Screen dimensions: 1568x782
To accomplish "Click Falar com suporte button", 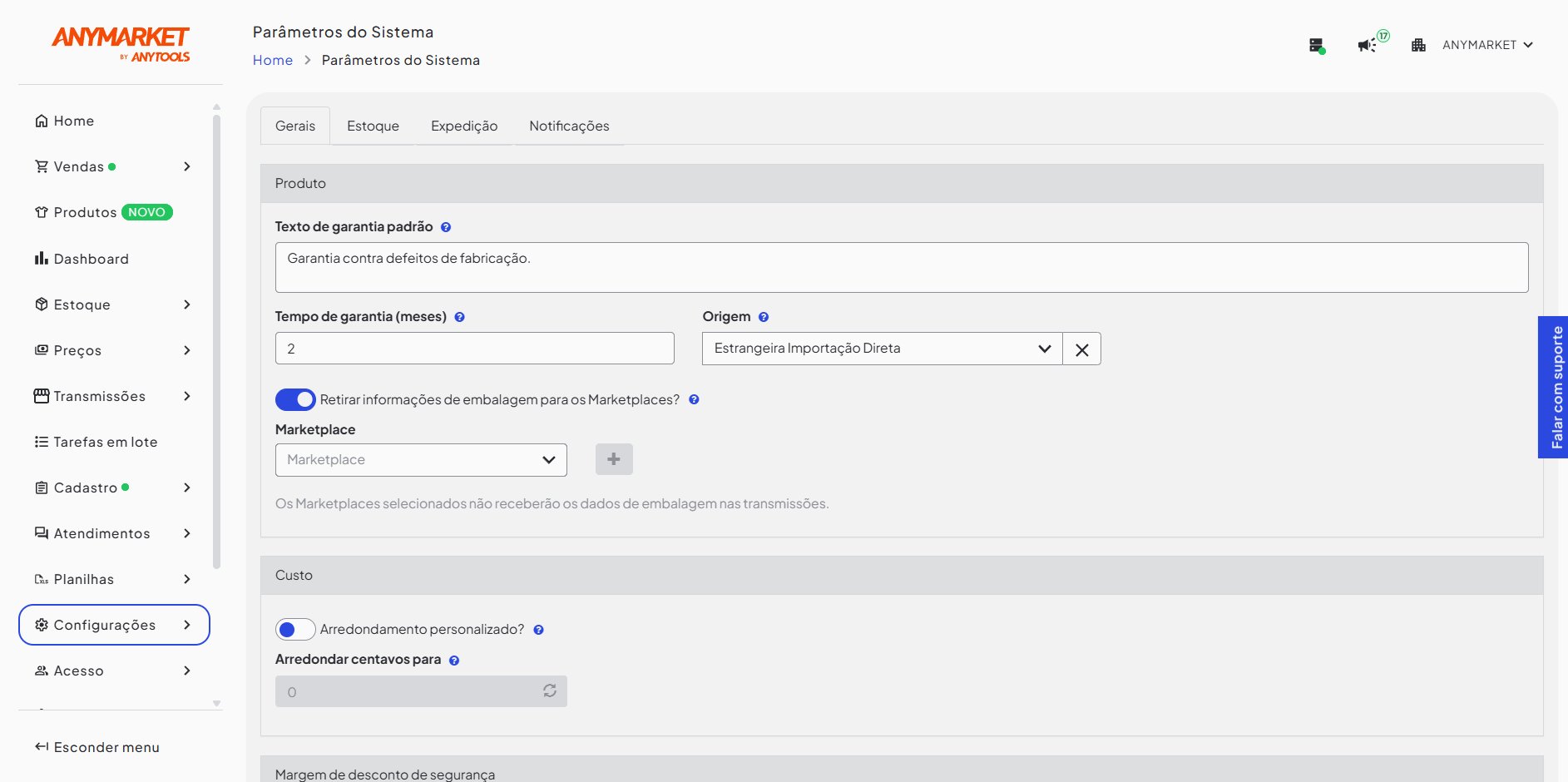I will (1553, 387).
